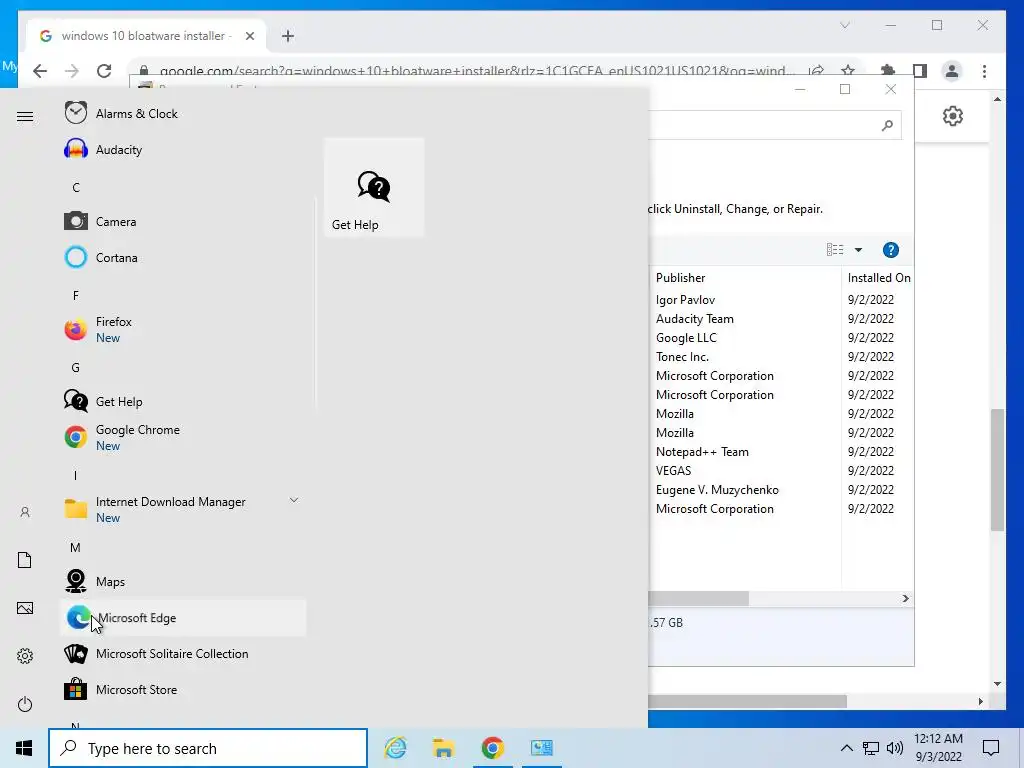
Task: Open Chrome three-dot menu
Action: click(x=984, y=71)
